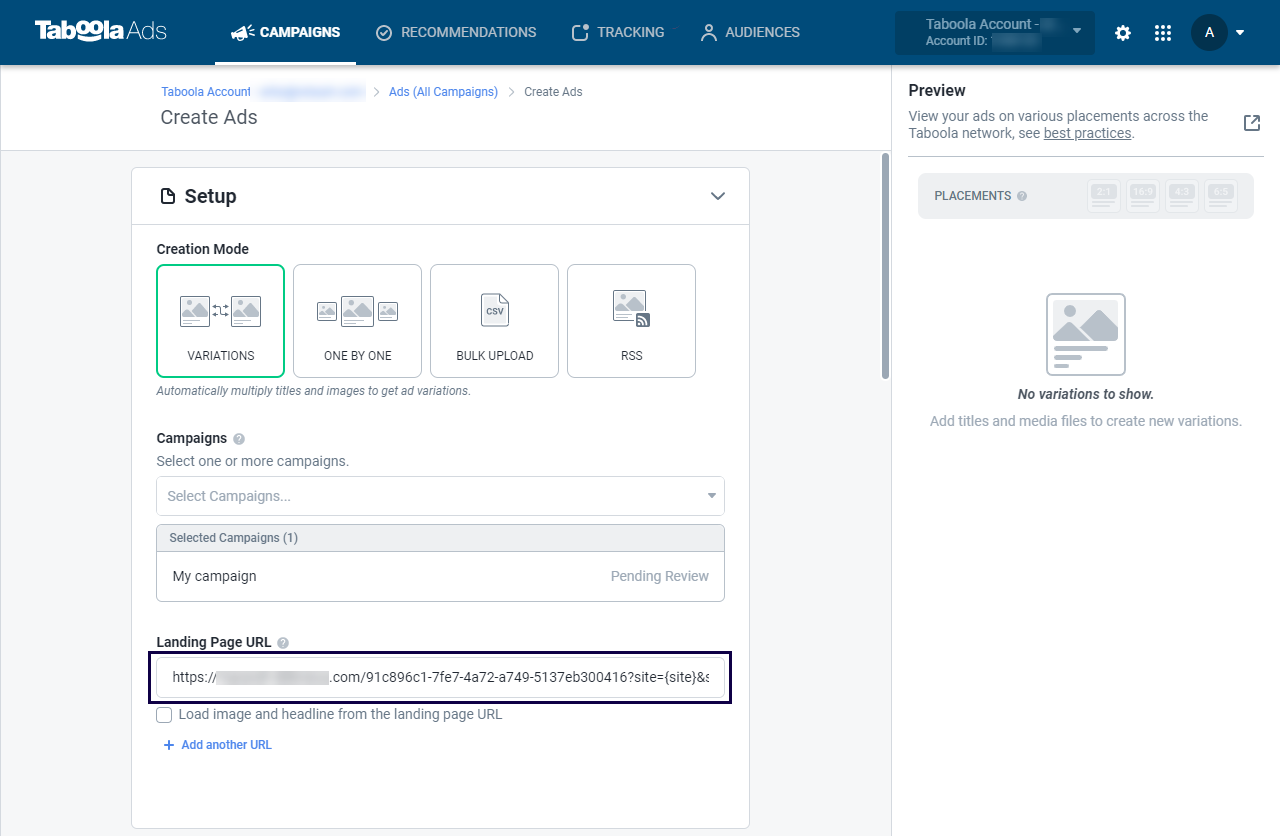
Task: Select the 2:1 placement preview icon
Action: [1104, 196]
